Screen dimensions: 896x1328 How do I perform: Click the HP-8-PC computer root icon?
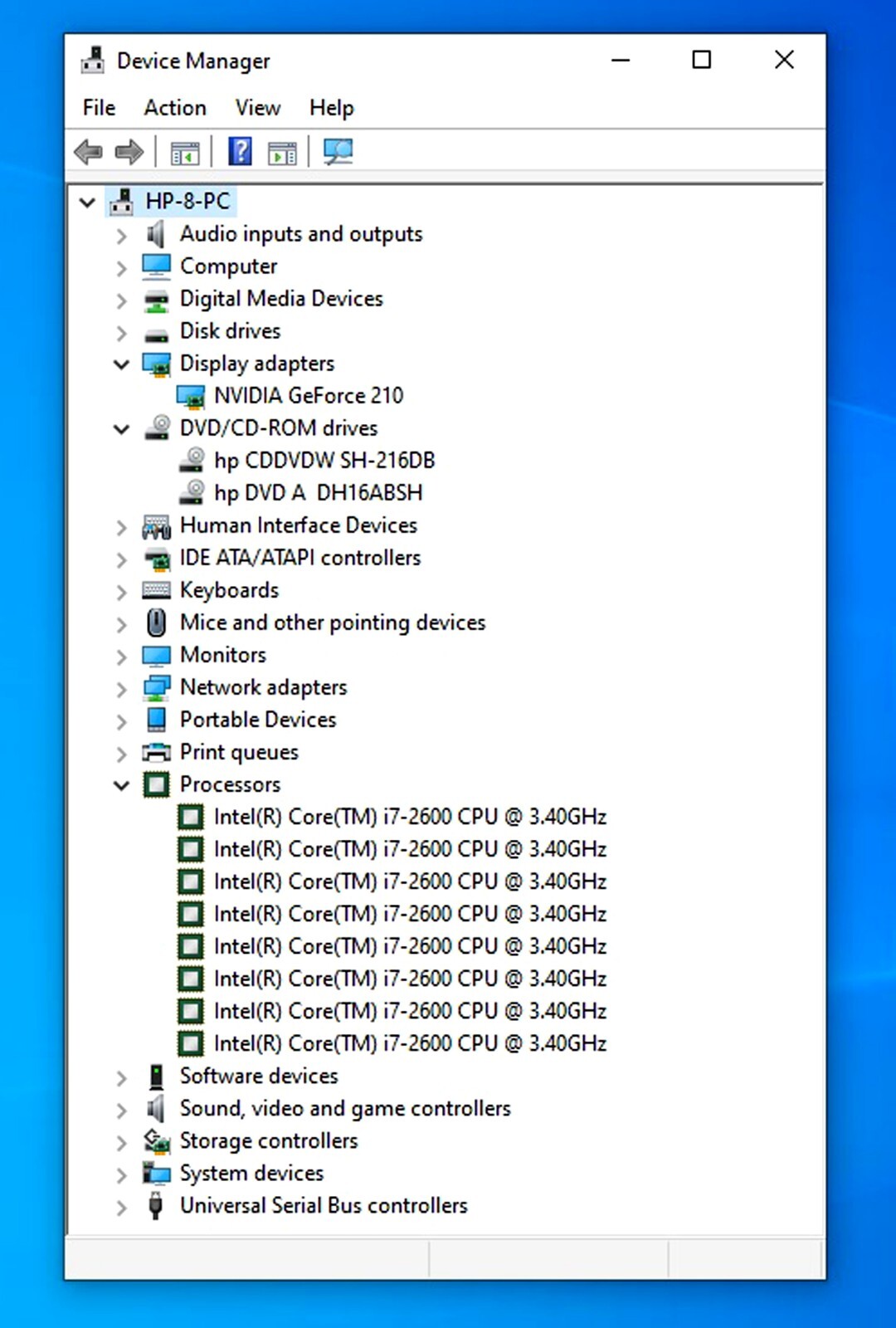pos(122,201)
